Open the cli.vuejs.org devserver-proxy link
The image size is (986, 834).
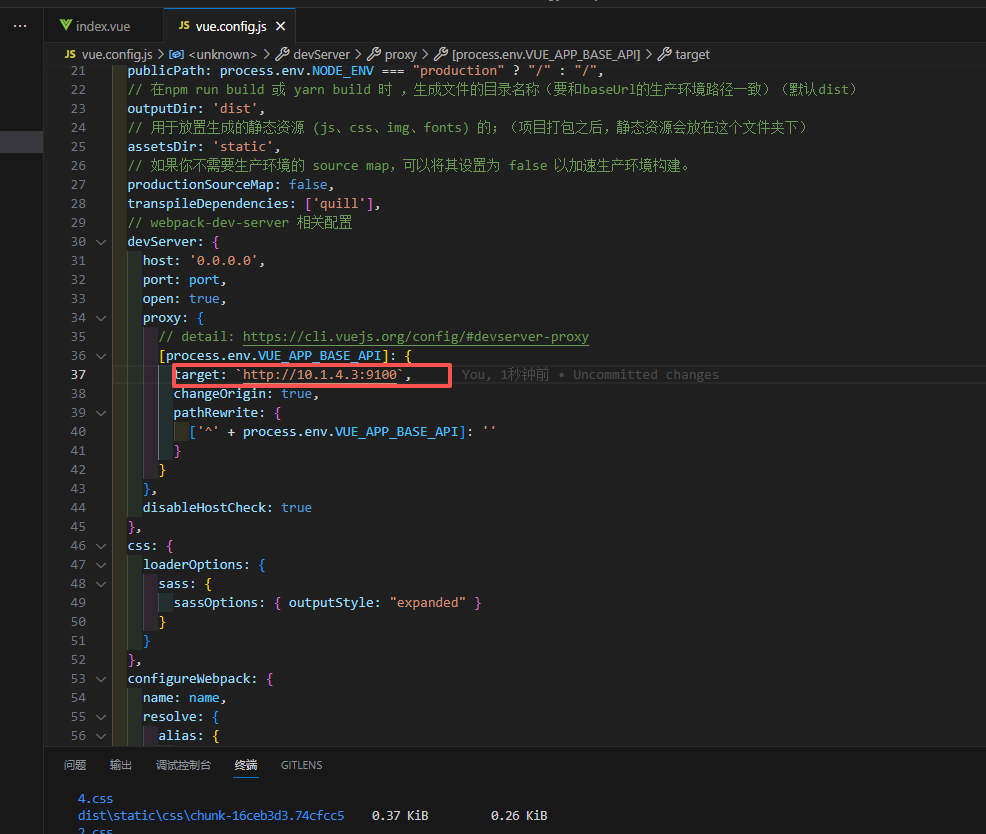(416, 337)
